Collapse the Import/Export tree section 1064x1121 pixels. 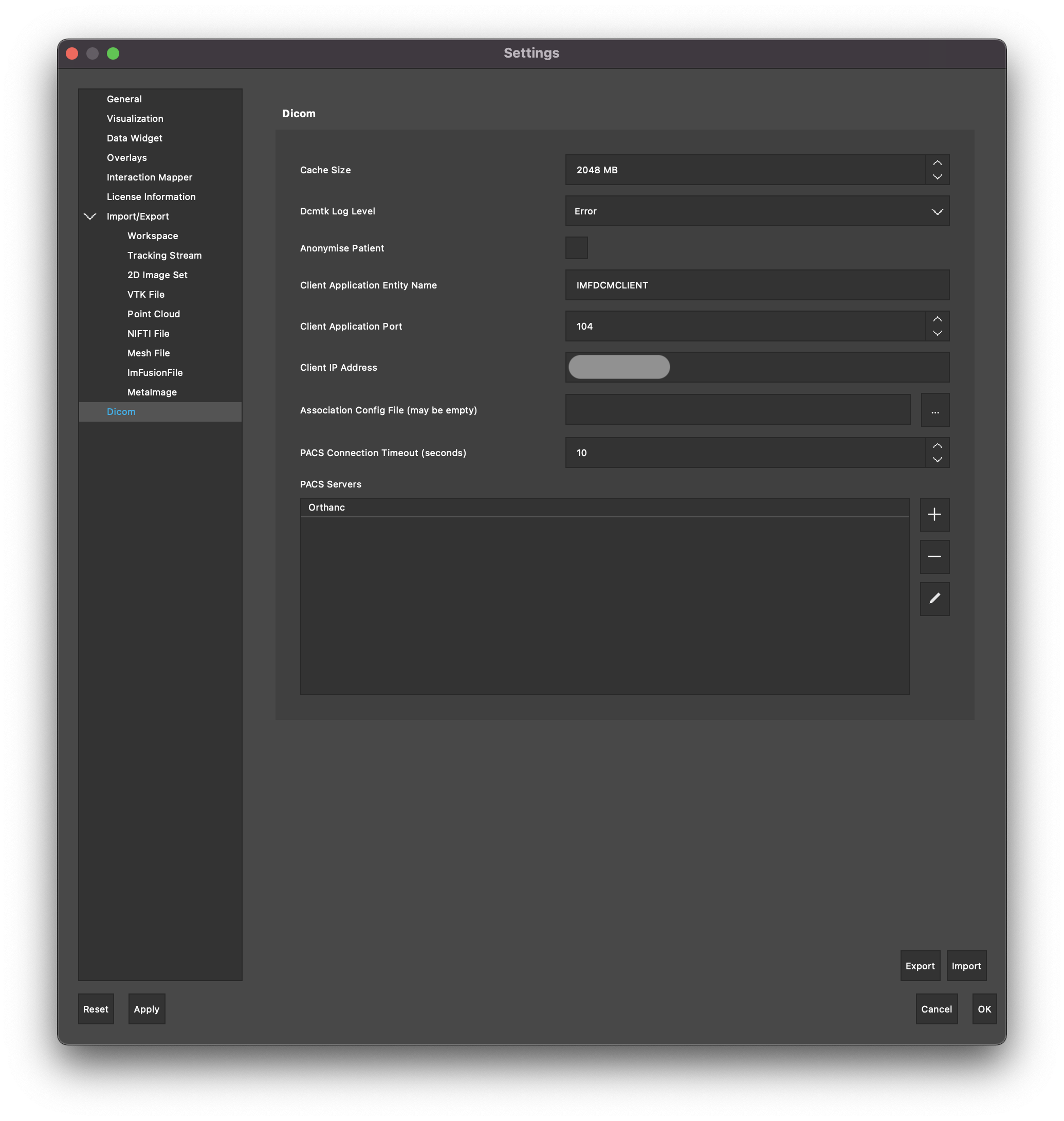[x=90, y=216]
